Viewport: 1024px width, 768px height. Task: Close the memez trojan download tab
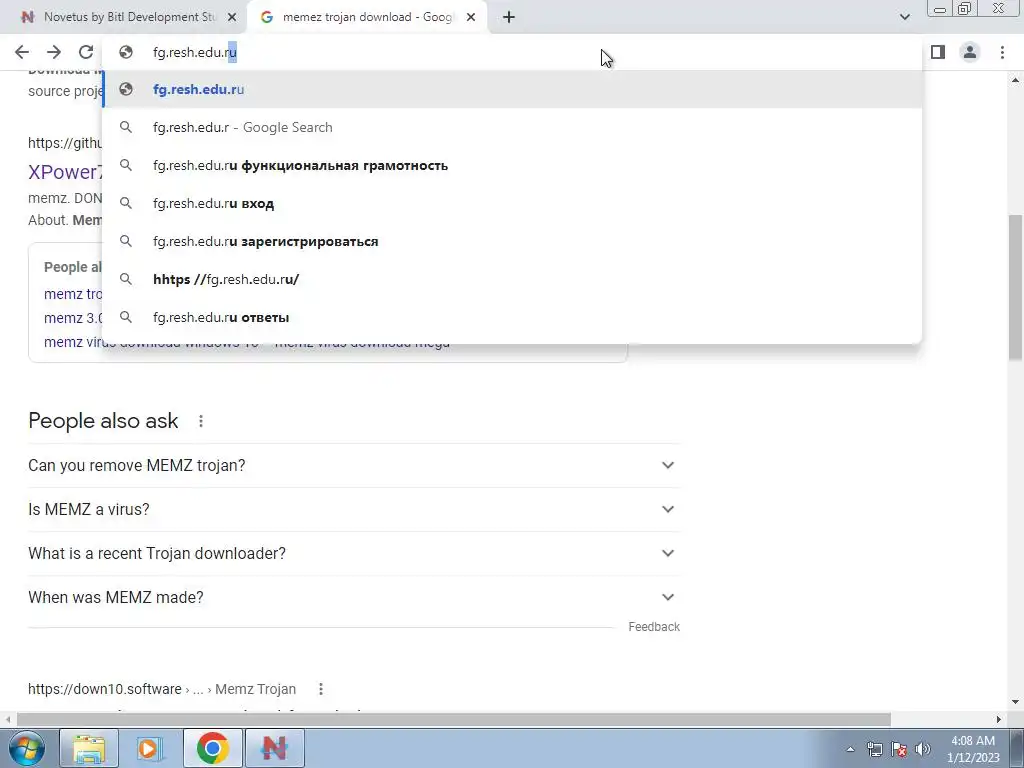tap(471, 17)
